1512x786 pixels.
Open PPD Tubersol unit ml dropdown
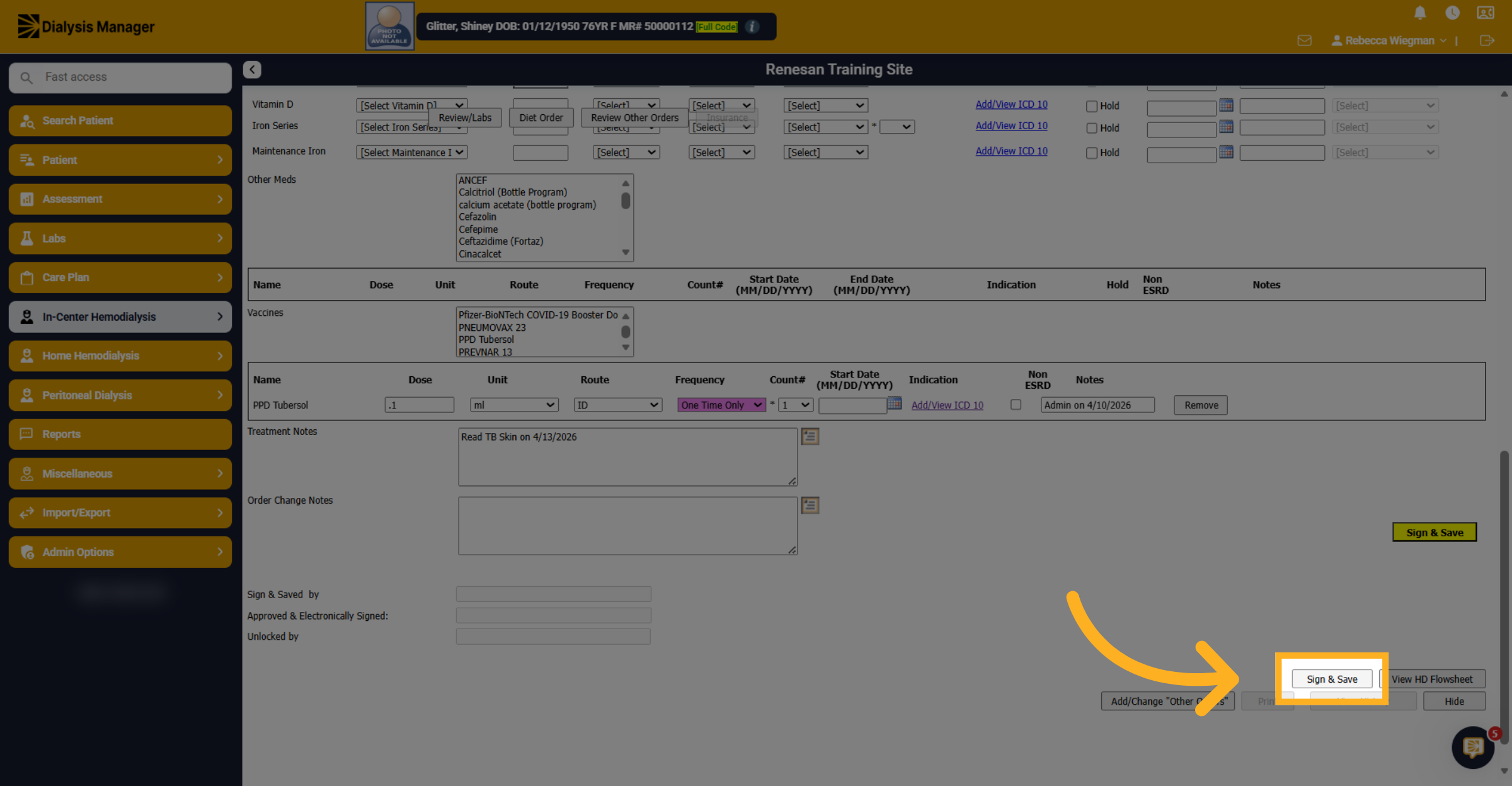(514, 405)
